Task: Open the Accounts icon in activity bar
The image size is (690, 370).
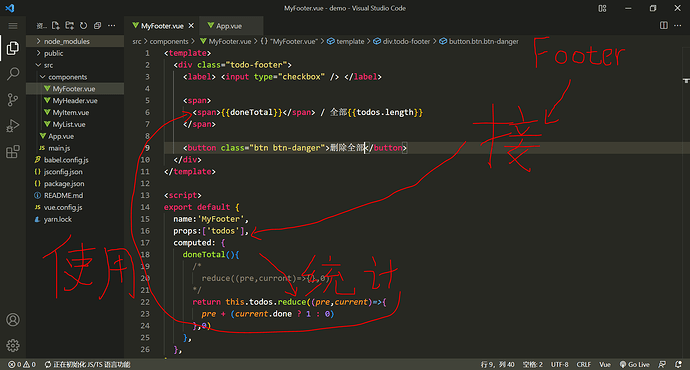Action: point(13,320)
